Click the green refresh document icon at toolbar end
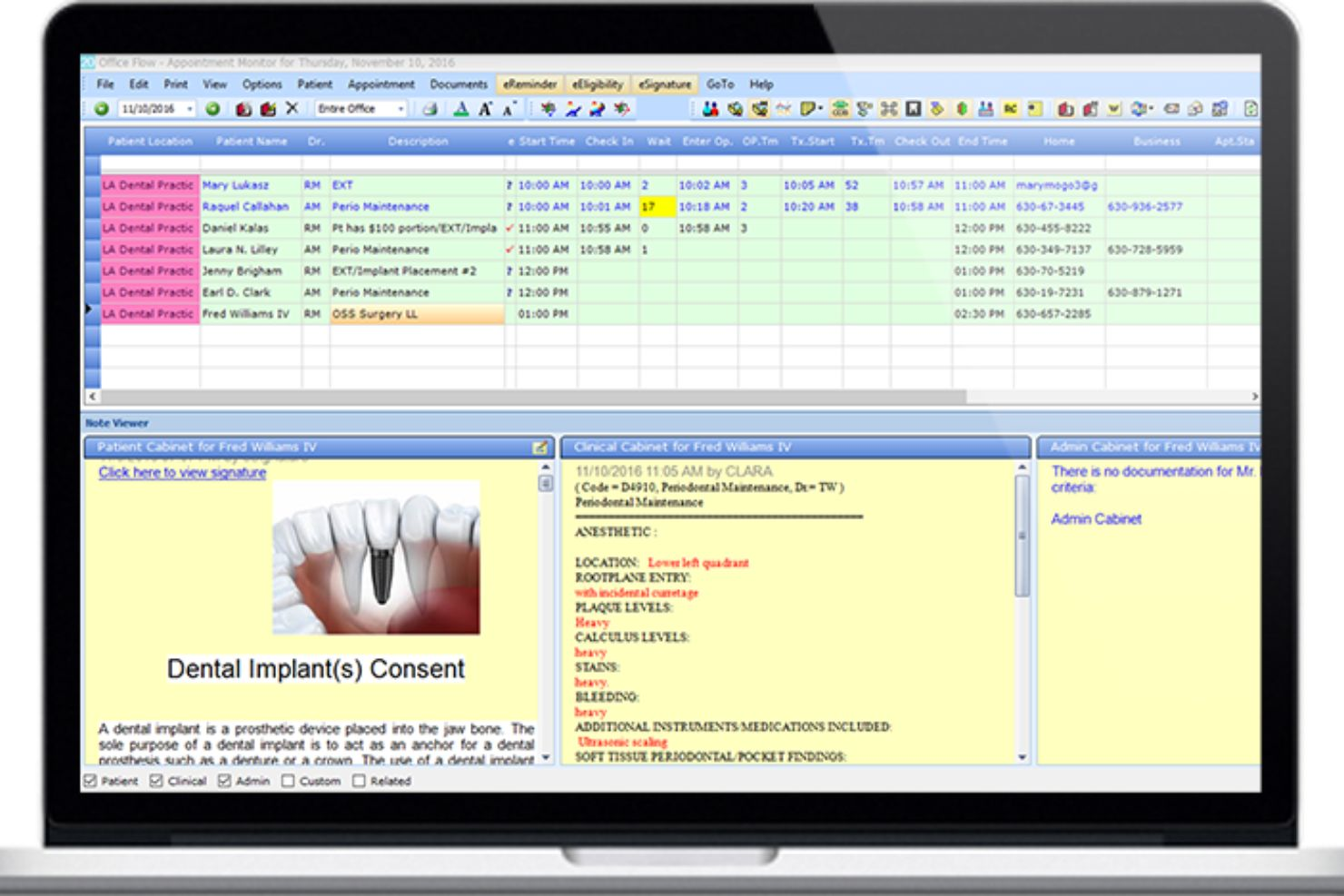This screenshot has width=1344, height=896. (1250, 109)
